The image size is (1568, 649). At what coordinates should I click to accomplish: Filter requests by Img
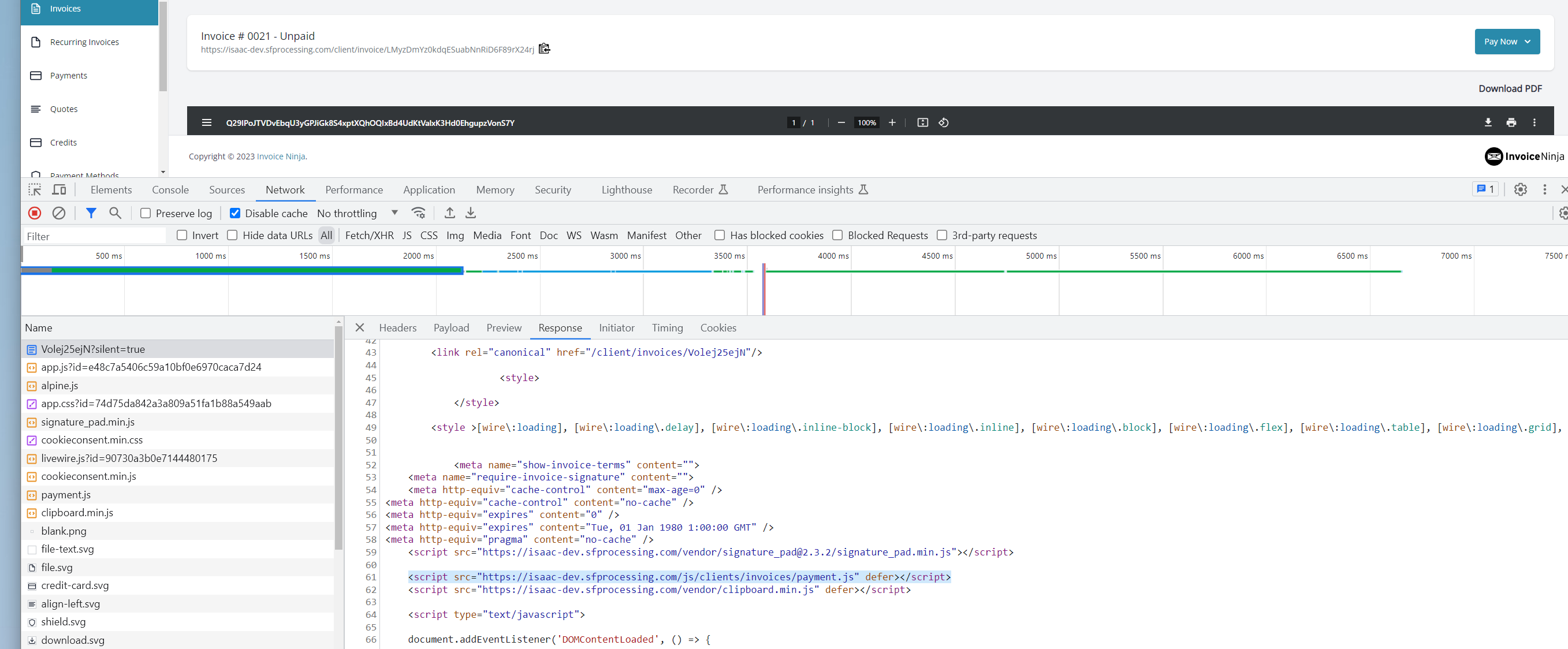[x=455, y=235]
